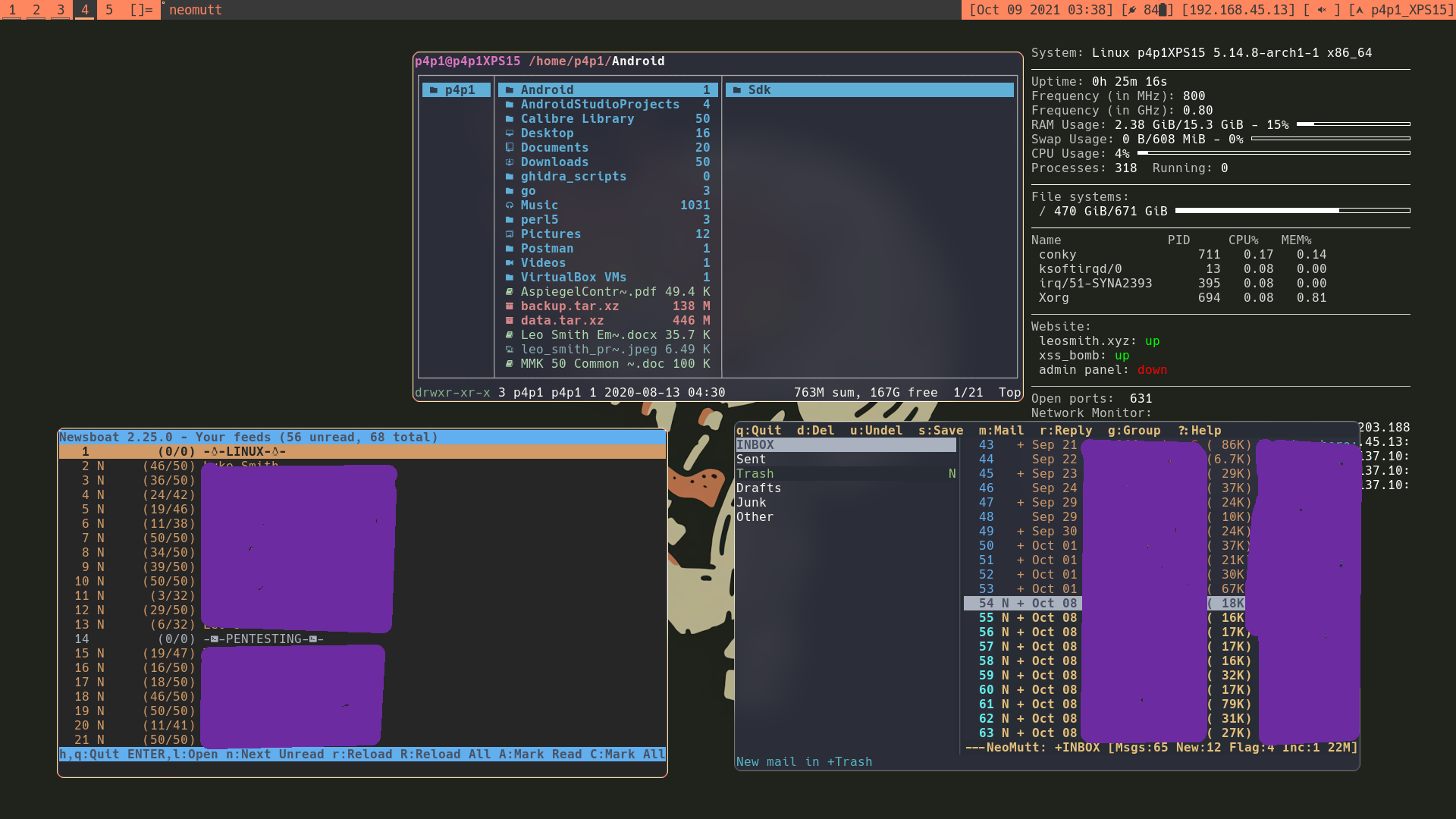Viewport: 1456px width, 819px height.
Task: Click the wifi icon next to p4p1_XPS15
Action: pos(1358,10)
